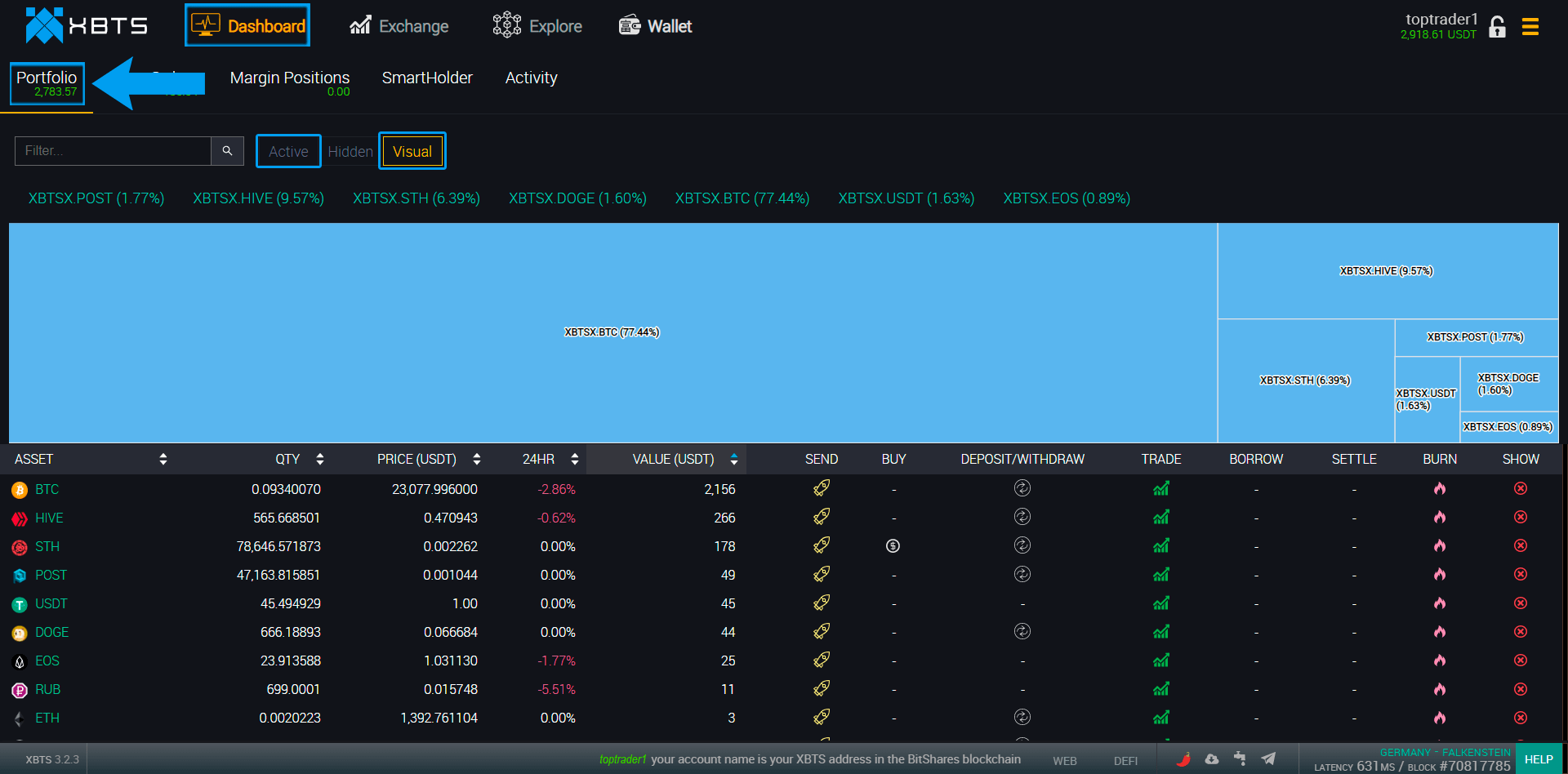Show Hidden assets

click(x=350, y=151)
